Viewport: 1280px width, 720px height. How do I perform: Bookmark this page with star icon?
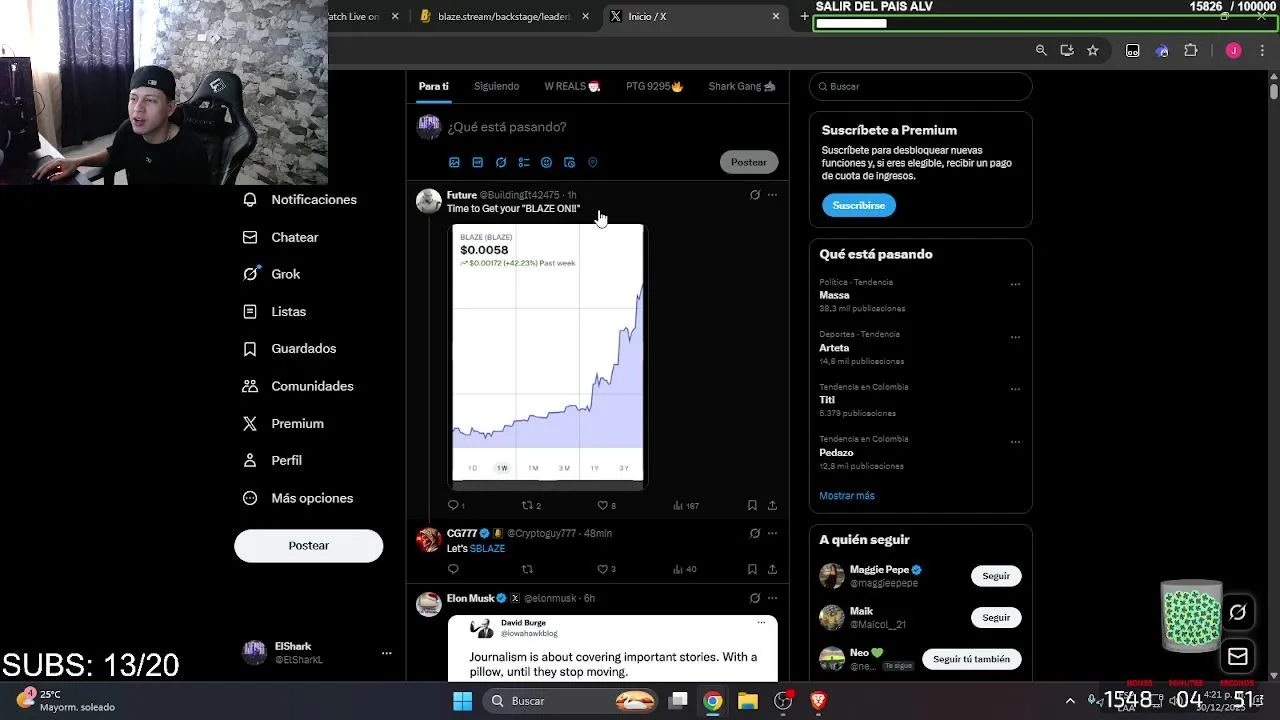(1093, 50)
